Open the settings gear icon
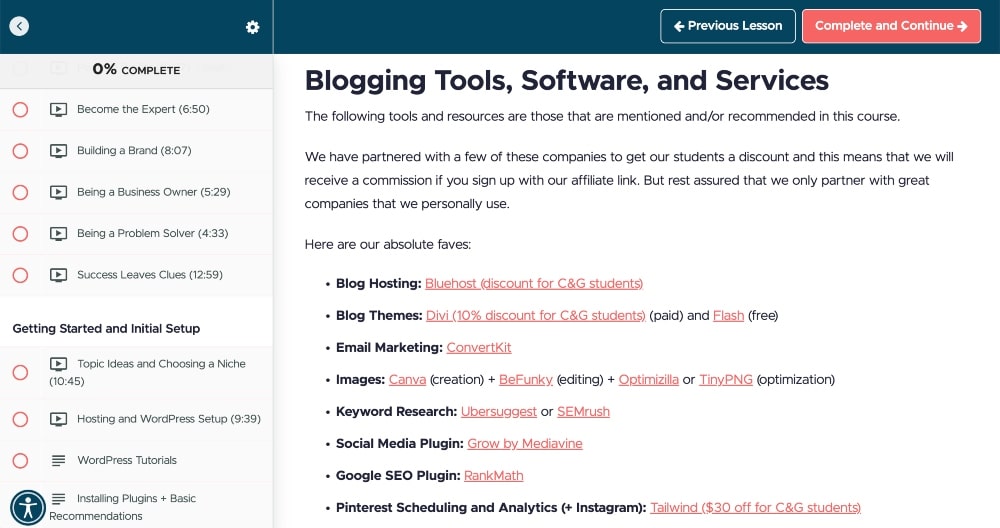Screen dimensions: 1000x528 (x=253, y=27)
